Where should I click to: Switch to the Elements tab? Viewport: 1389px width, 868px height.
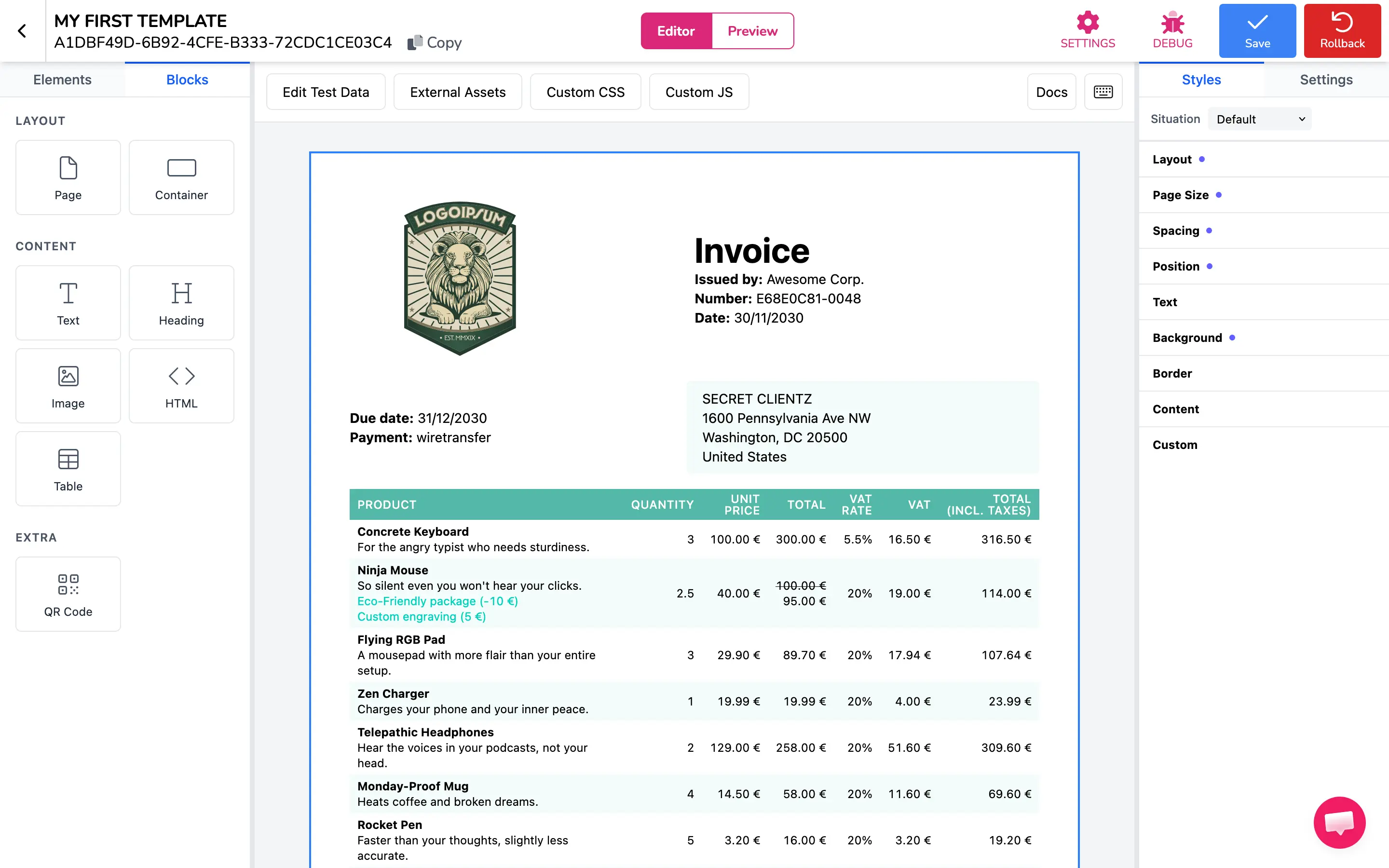click(62, 80)
